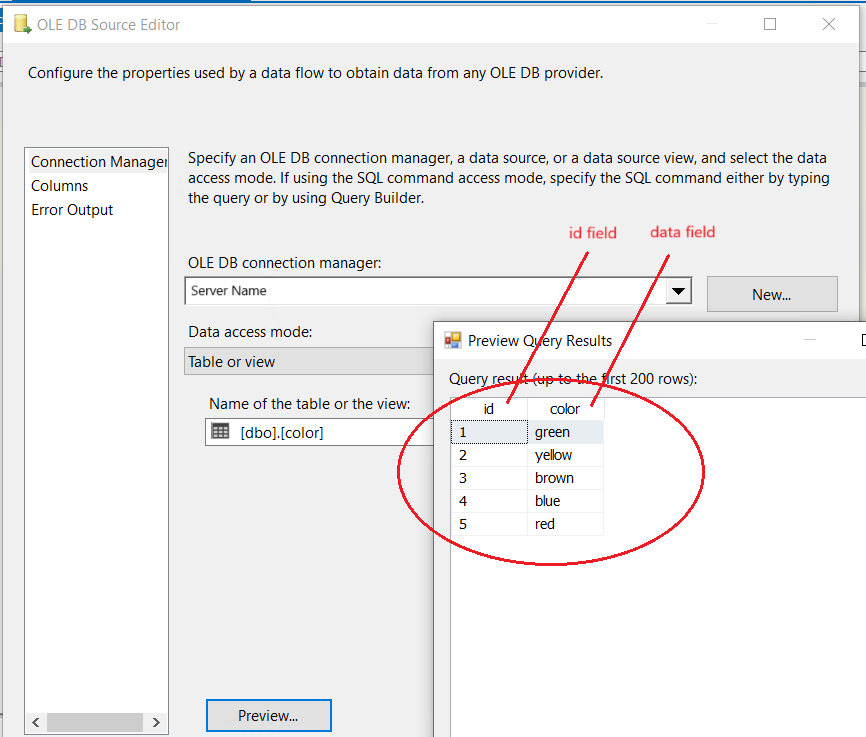Click the id cell with value 3
This screenshot has height=737, width=866.
(489, 478)
